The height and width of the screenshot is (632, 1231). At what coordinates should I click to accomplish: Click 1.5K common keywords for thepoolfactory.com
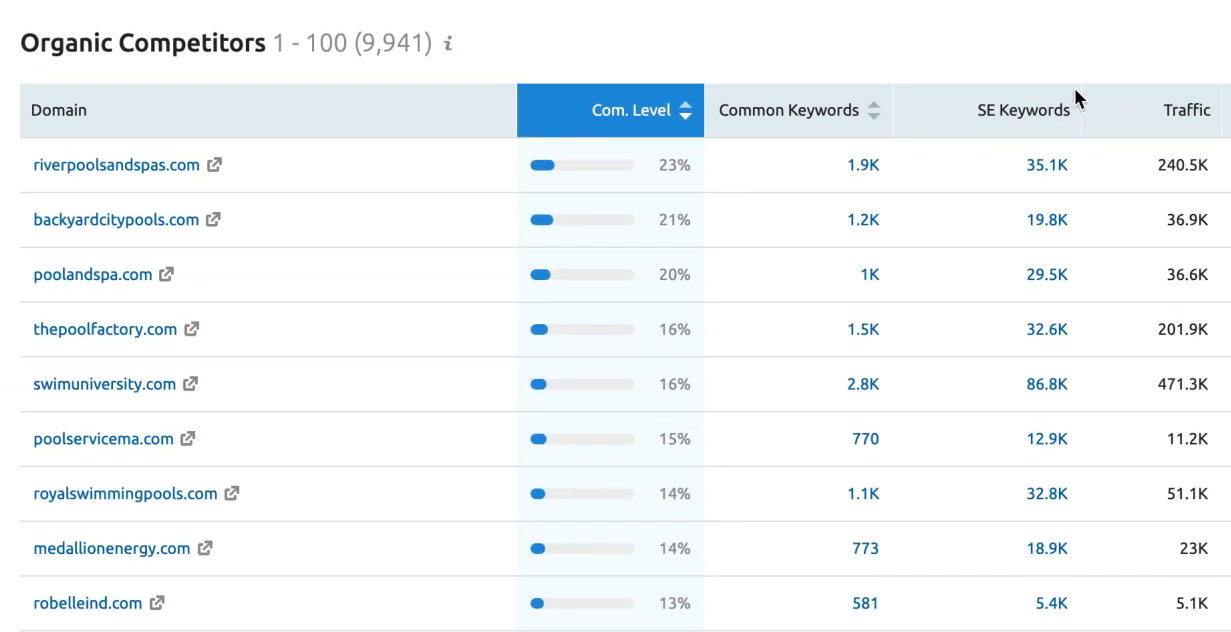(863, 329)
